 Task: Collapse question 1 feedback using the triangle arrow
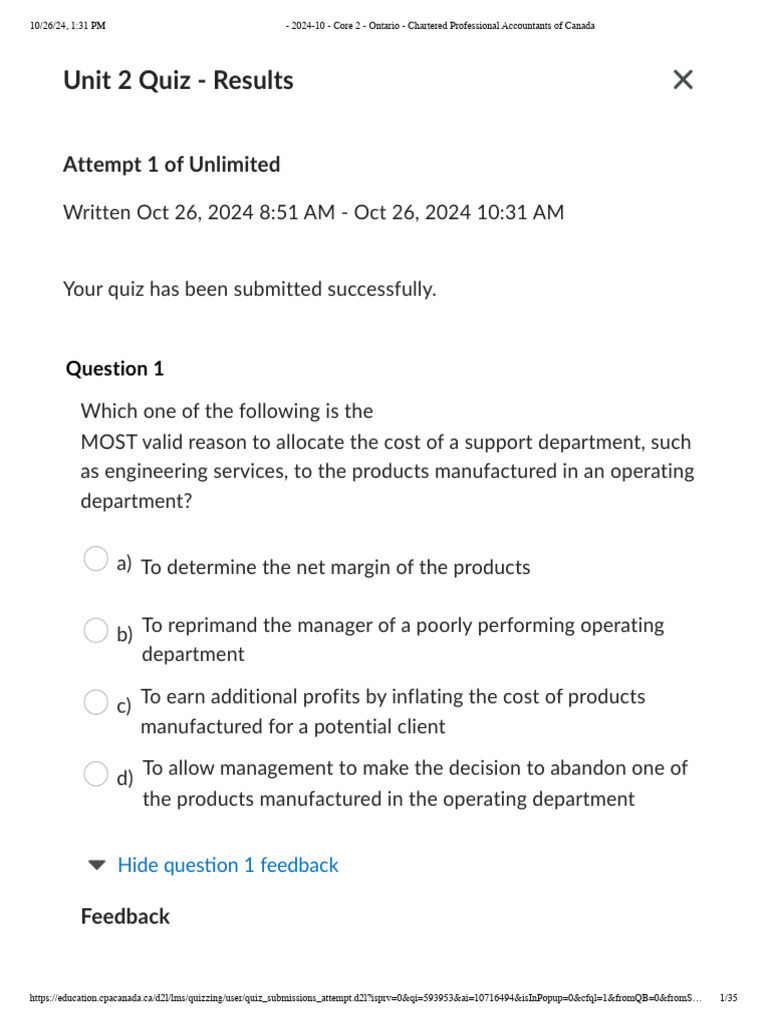[x=96, y=865]
